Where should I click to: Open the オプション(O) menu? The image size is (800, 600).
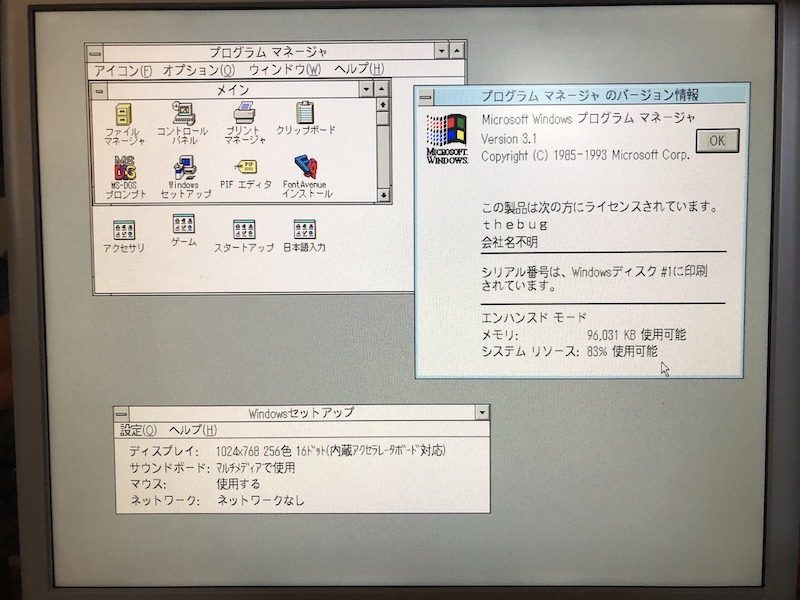point(199,70)
